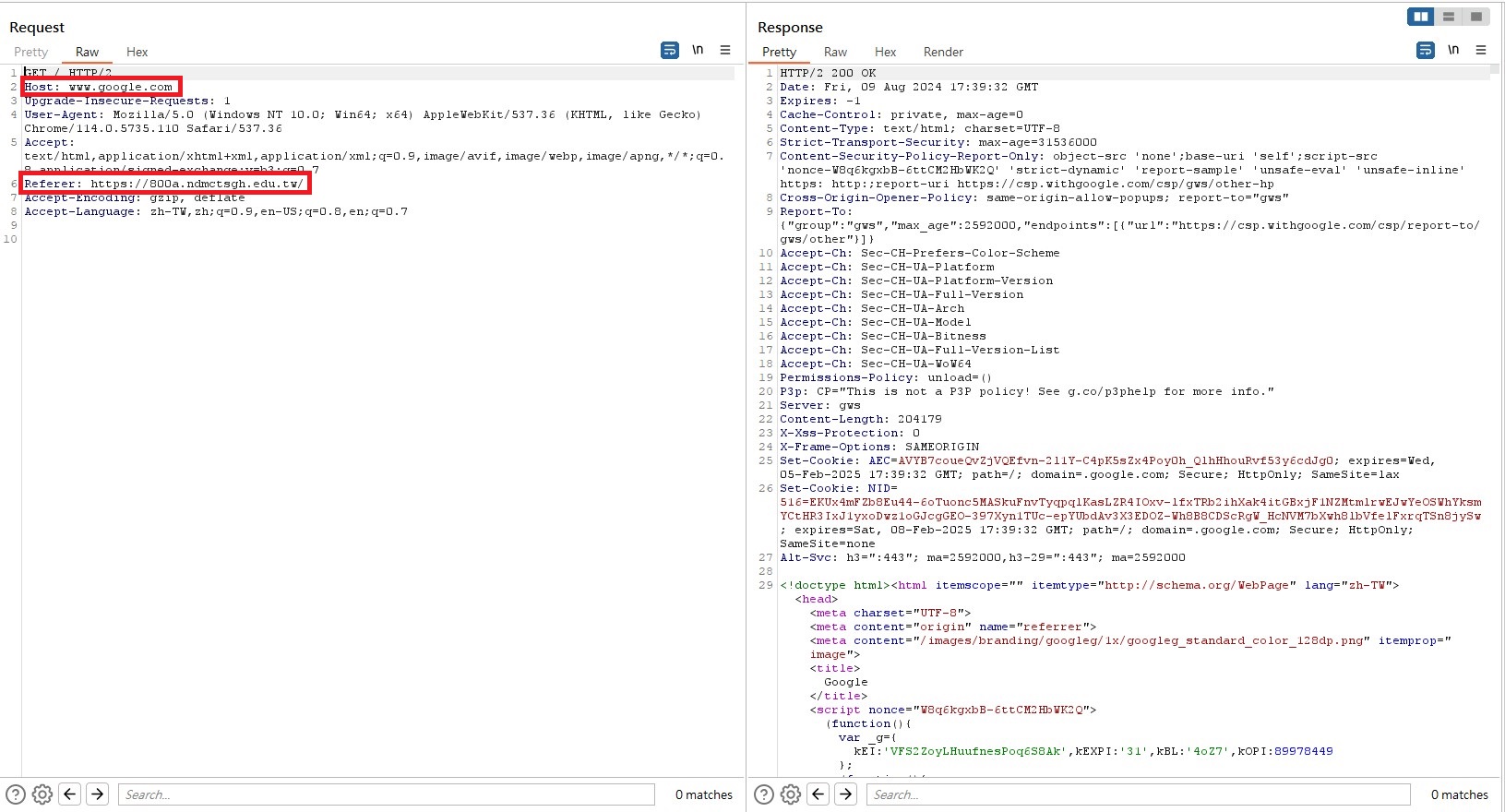
Task: Go to next match in Request search
Action: tap(98, 794)
